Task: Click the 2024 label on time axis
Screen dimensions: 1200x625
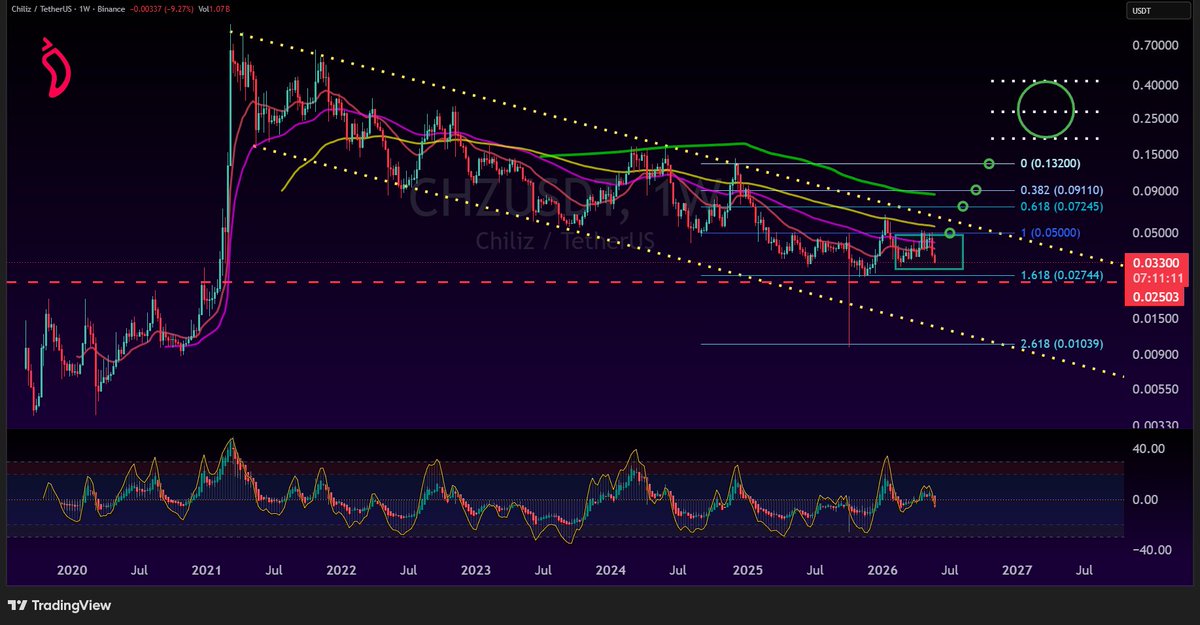Action: pos(611,571)
